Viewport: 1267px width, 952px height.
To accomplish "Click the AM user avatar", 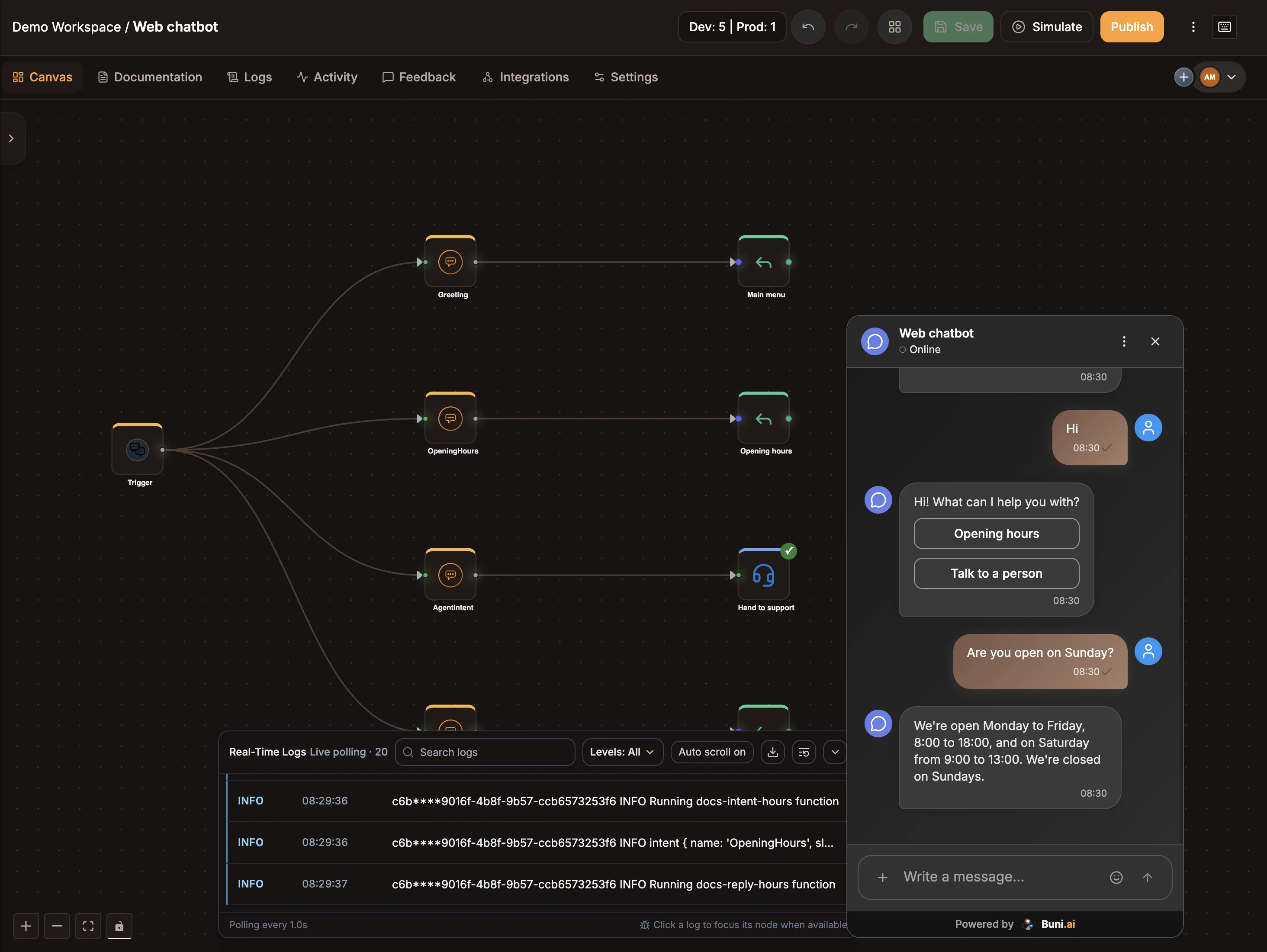I will 1210,77.
